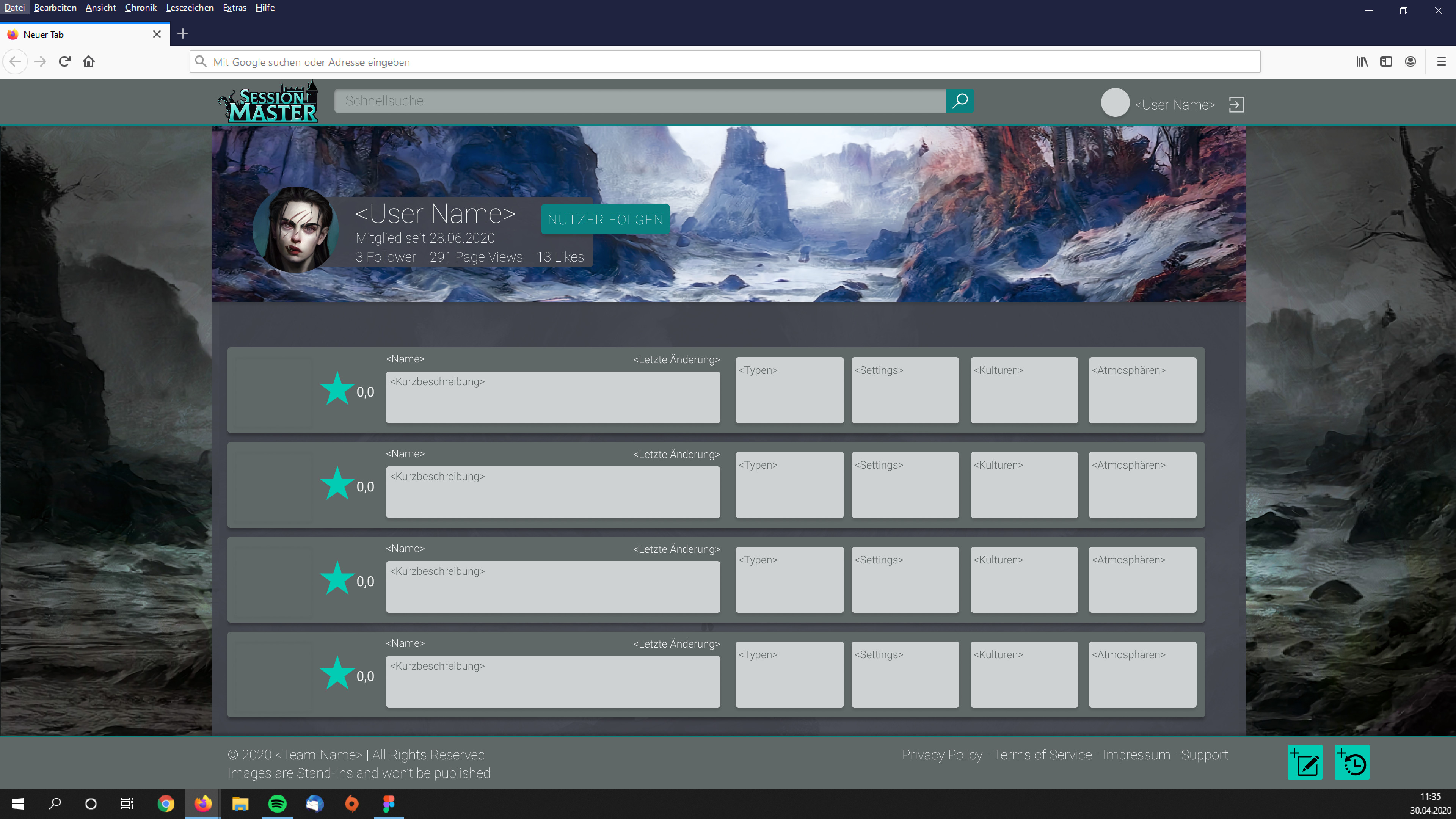This screenshot has width=1456, height=819.
Task: Click the second row's Settings box
Action: [905, 485]
